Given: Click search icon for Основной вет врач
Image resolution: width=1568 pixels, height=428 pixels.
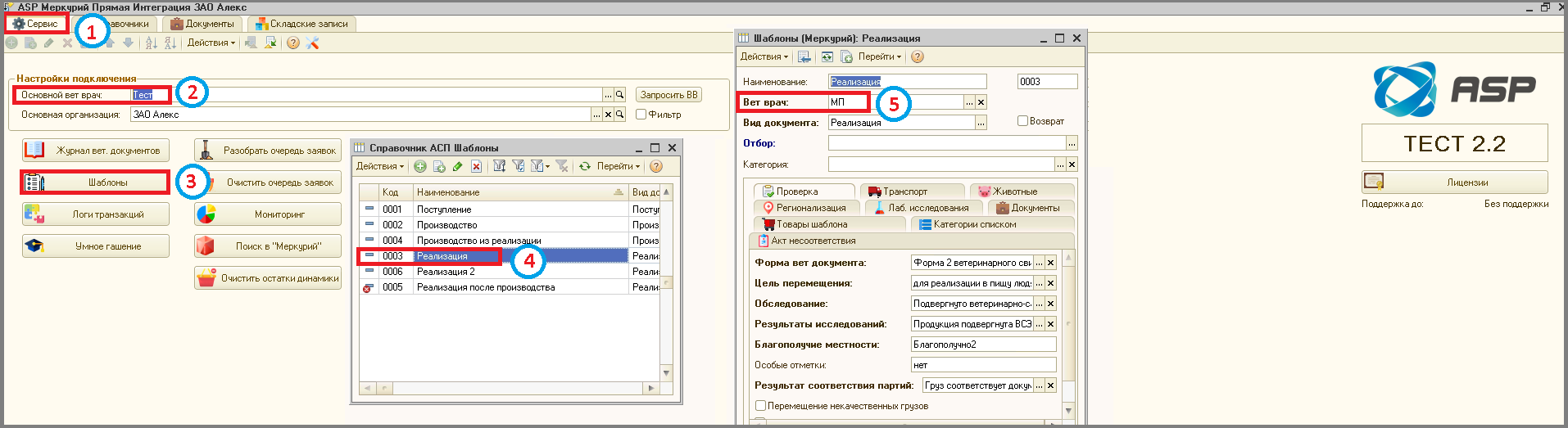Looking at the screenshot, I should point(620,95).
